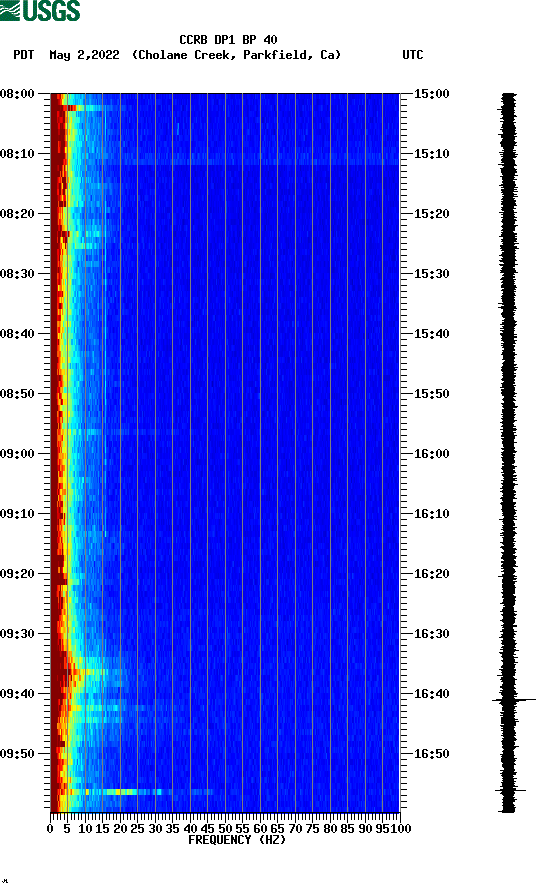
Task: Select the title text 'CCRB DP1 BP 40'
Action: [x=228, y=40]
